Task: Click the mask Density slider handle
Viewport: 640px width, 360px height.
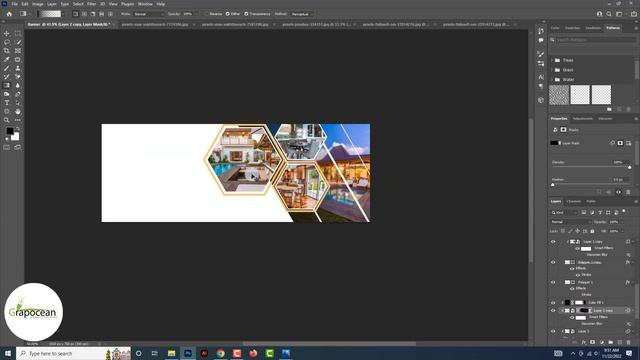Action: click(629, 167)
